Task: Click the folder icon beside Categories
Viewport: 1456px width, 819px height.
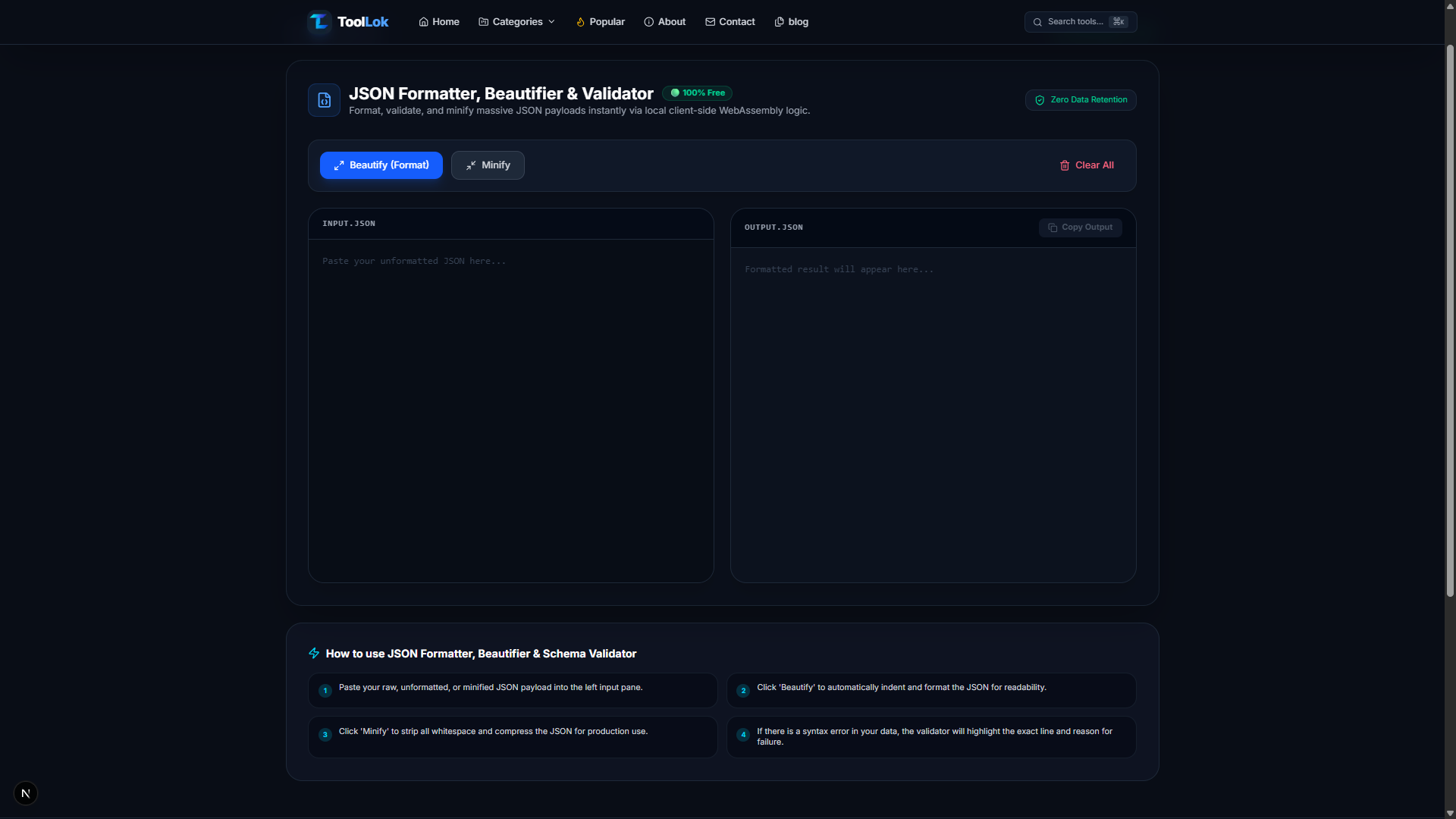Action: coord(484,22)
